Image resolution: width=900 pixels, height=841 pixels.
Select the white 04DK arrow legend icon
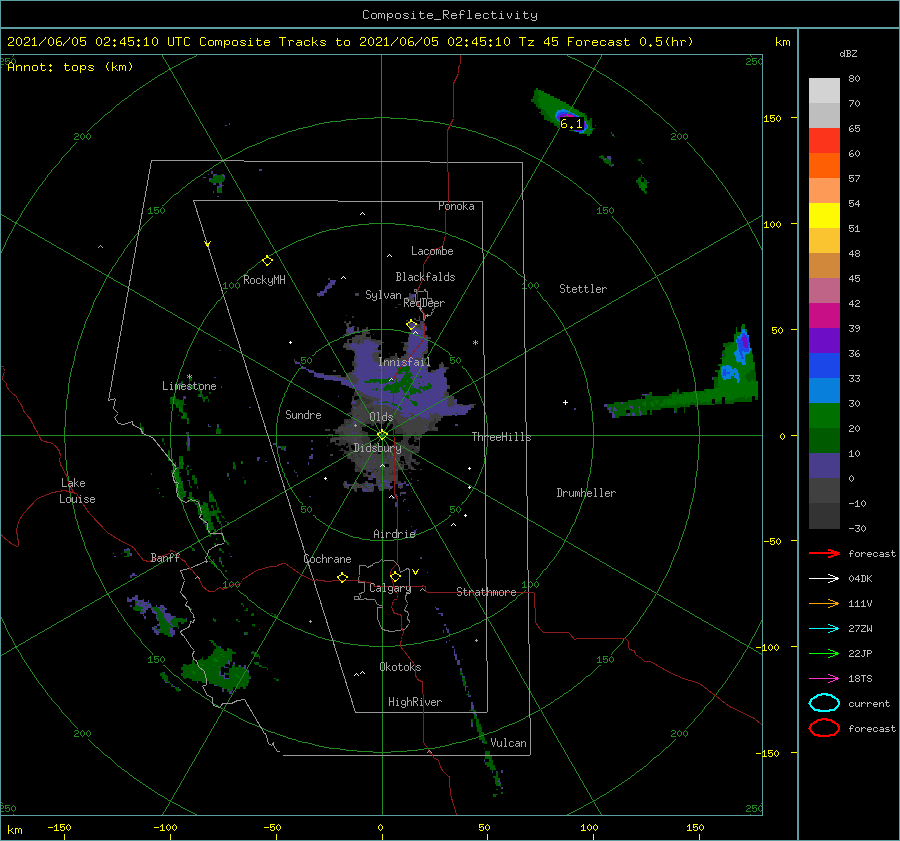click(824, 578)
